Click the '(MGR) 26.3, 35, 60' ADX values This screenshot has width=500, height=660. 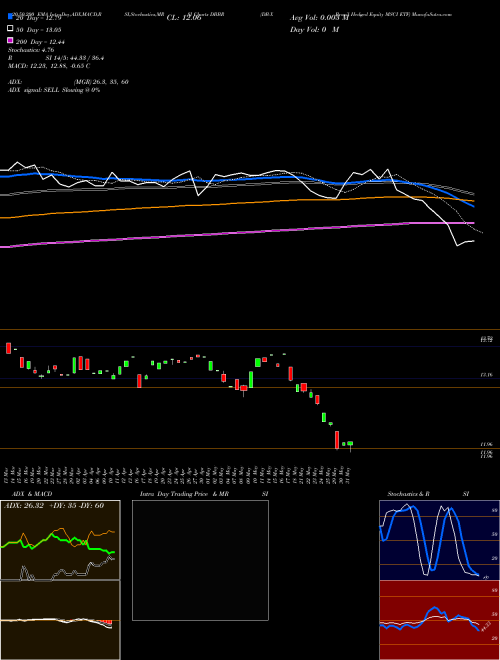101,82
